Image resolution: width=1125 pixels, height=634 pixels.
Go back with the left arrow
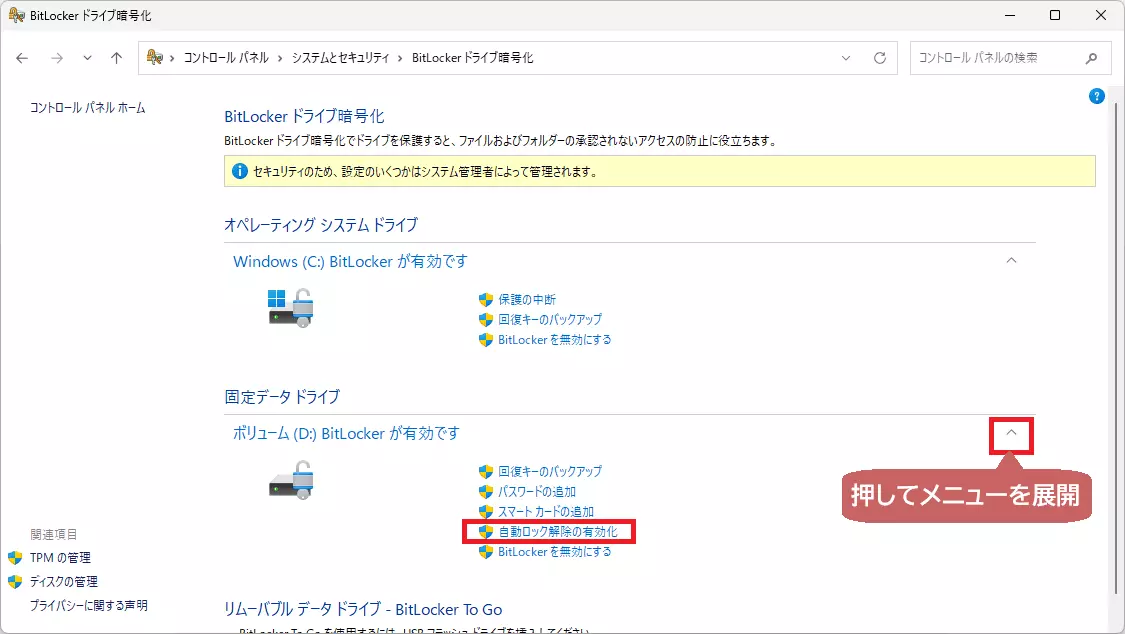coord(22,58)
